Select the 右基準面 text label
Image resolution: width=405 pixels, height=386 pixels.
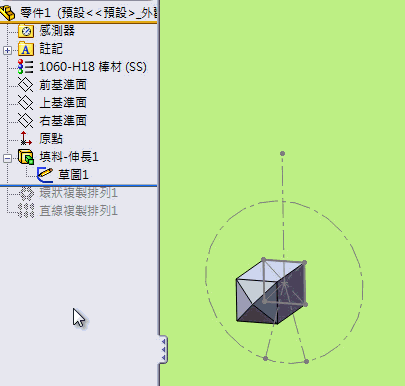(63, 121)
